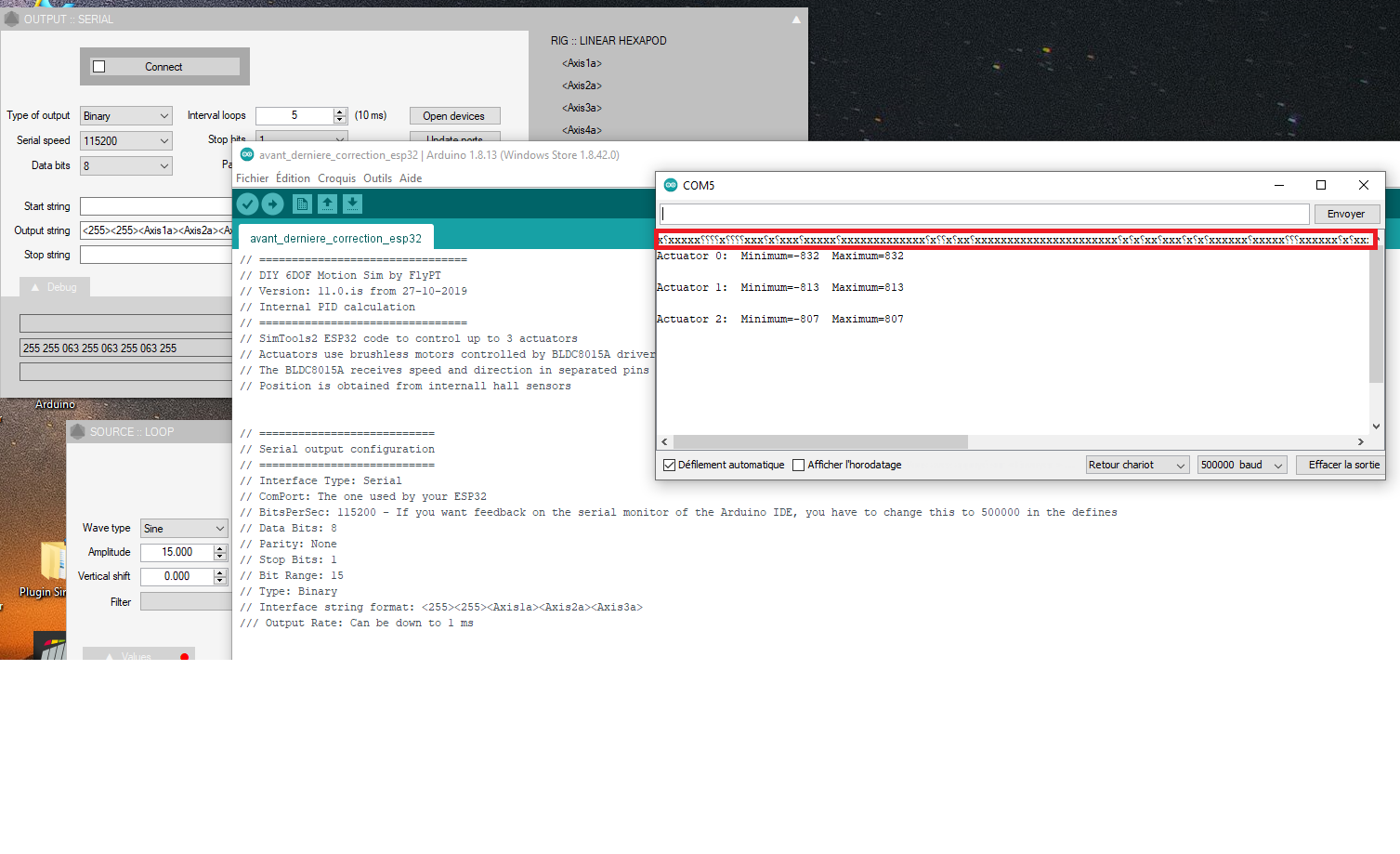Expand the 500000 baud dropdown
Screen dimensions: 1400x854
click(x=1241, y=465)
